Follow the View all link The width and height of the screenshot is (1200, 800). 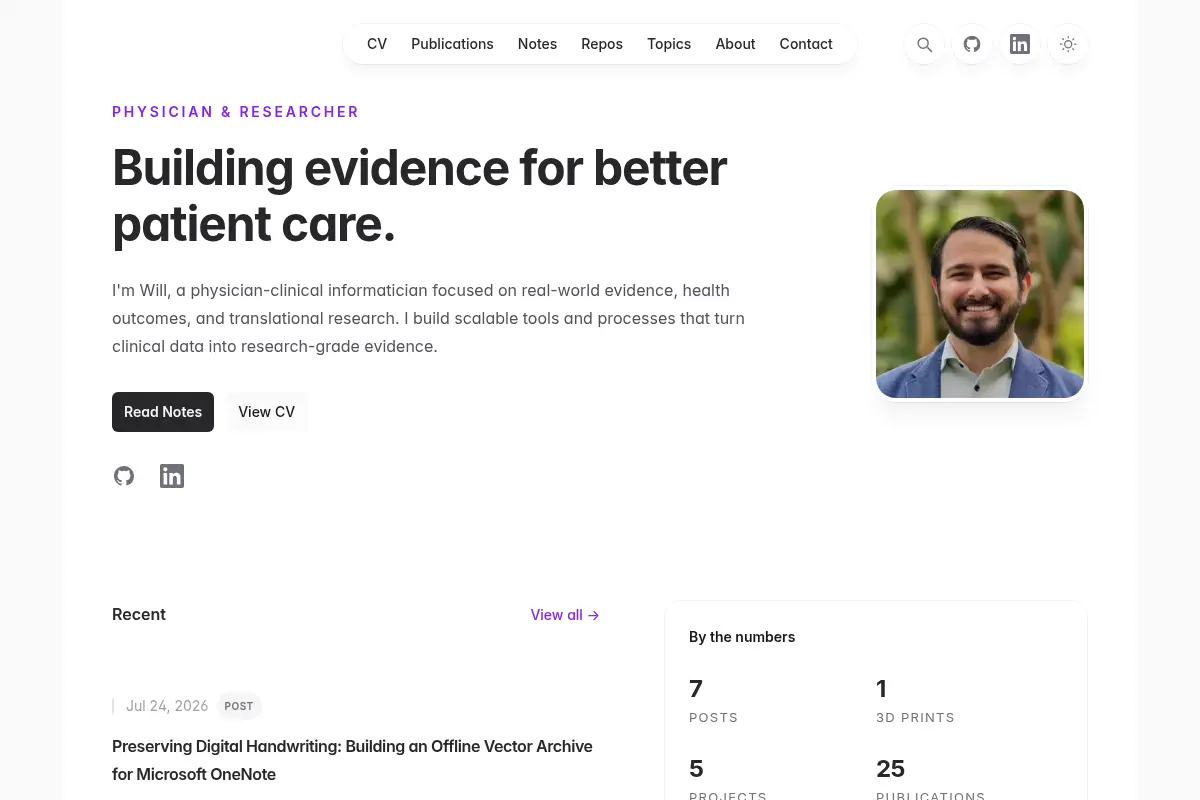(x=565, y=615)
